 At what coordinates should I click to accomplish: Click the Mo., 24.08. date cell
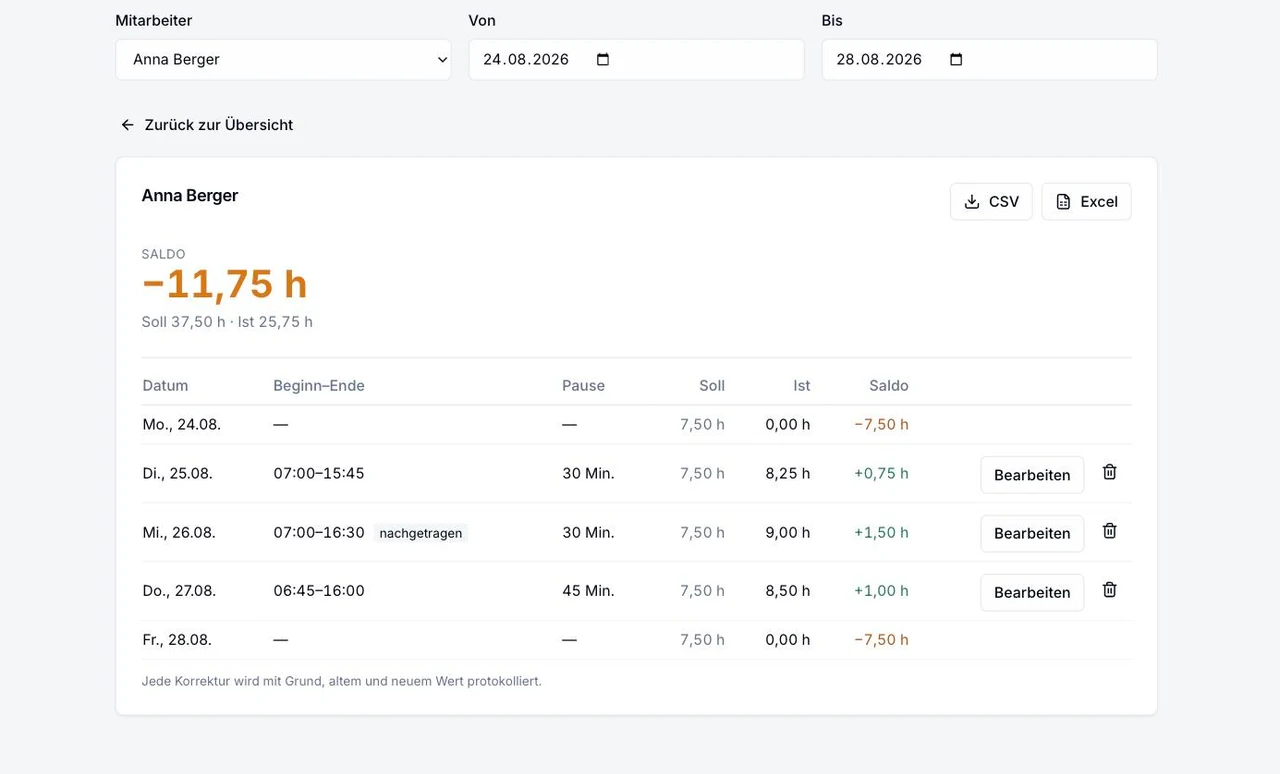(x=182, y=424)
